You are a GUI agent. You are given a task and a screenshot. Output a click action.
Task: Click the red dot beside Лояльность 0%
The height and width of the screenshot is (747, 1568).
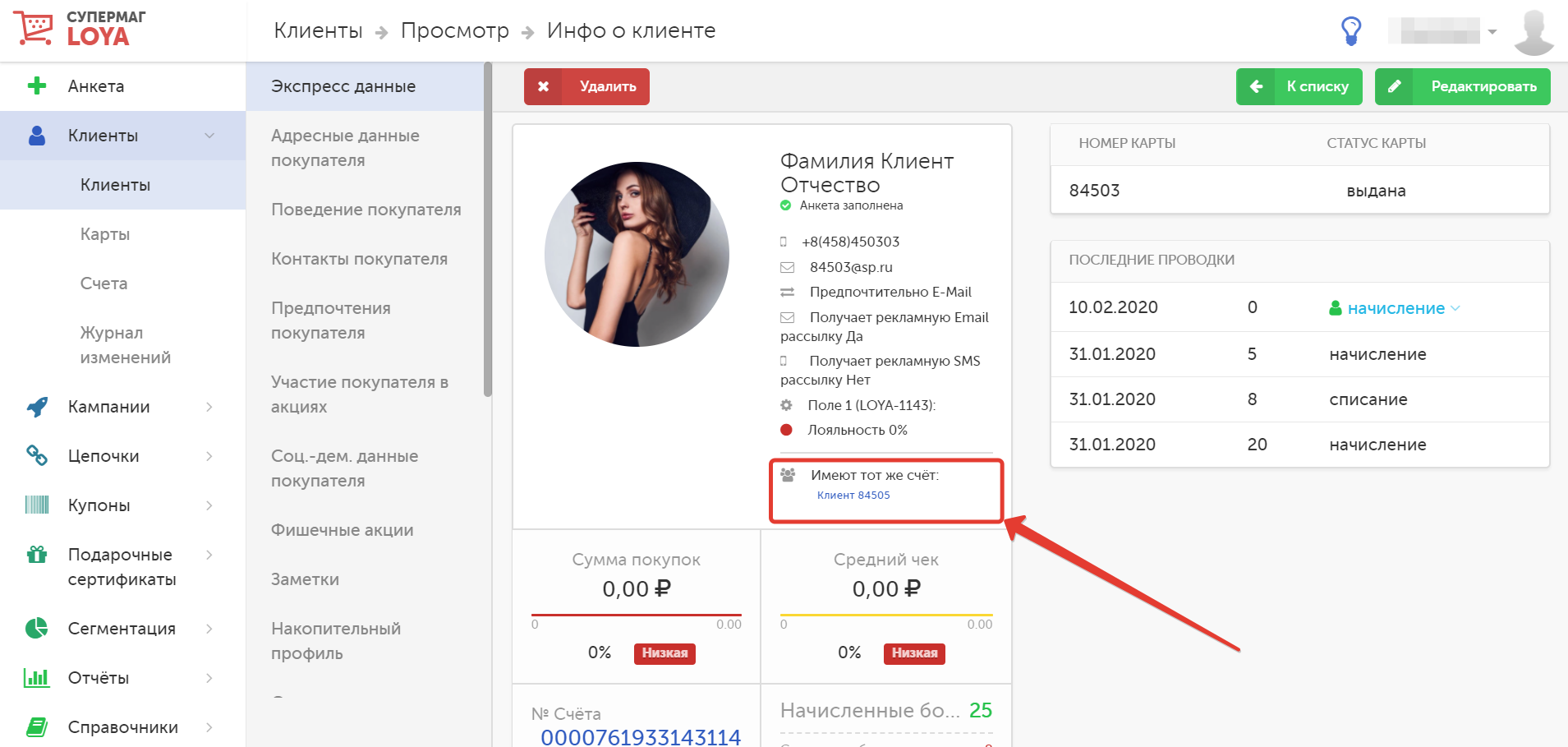click(x=786, y=430)
